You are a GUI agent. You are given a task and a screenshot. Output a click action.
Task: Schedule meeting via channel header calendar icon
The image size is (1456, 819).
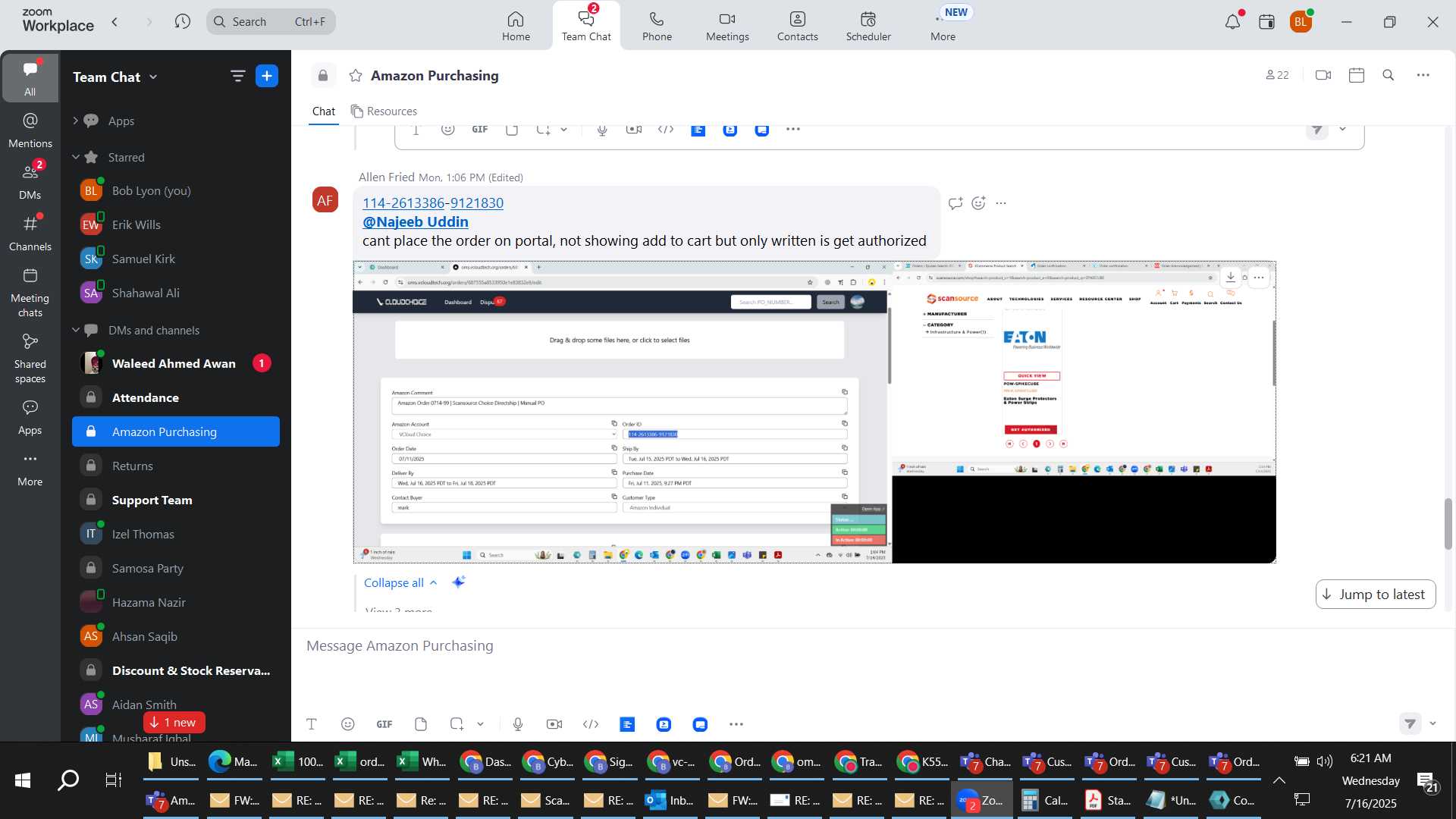coord(1357,75)
